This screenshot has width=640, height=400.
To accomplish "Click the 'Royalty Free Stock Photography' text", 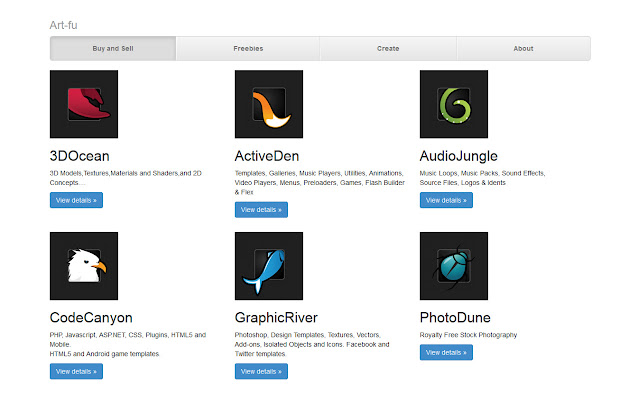I will point(468,335).
